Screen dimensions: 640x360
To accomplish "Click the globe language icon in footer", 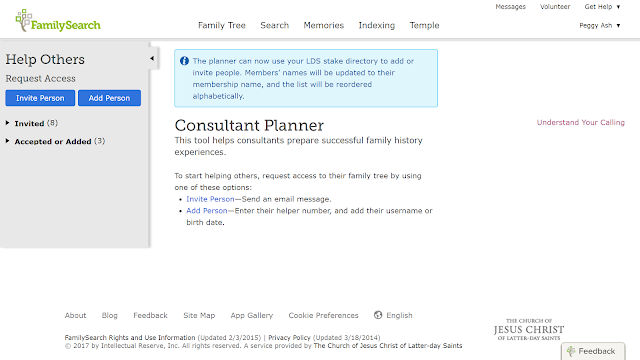I will click(378, 315).
